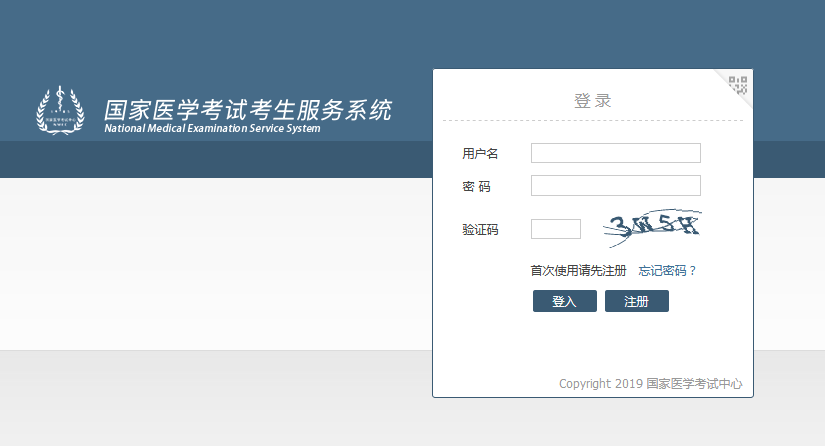Click the dashed divider under 登录 heading
The width and height of the screenshot is (825, 446).
point(592,121)
